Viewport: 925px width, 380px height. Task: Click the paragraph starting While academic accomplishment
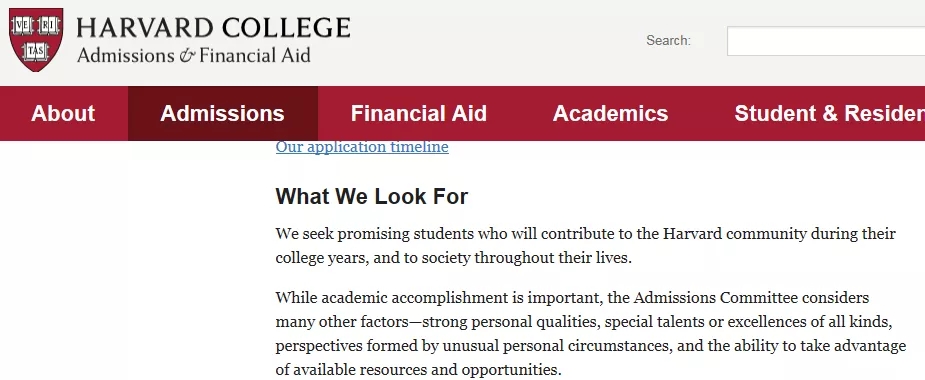[591, 333]
